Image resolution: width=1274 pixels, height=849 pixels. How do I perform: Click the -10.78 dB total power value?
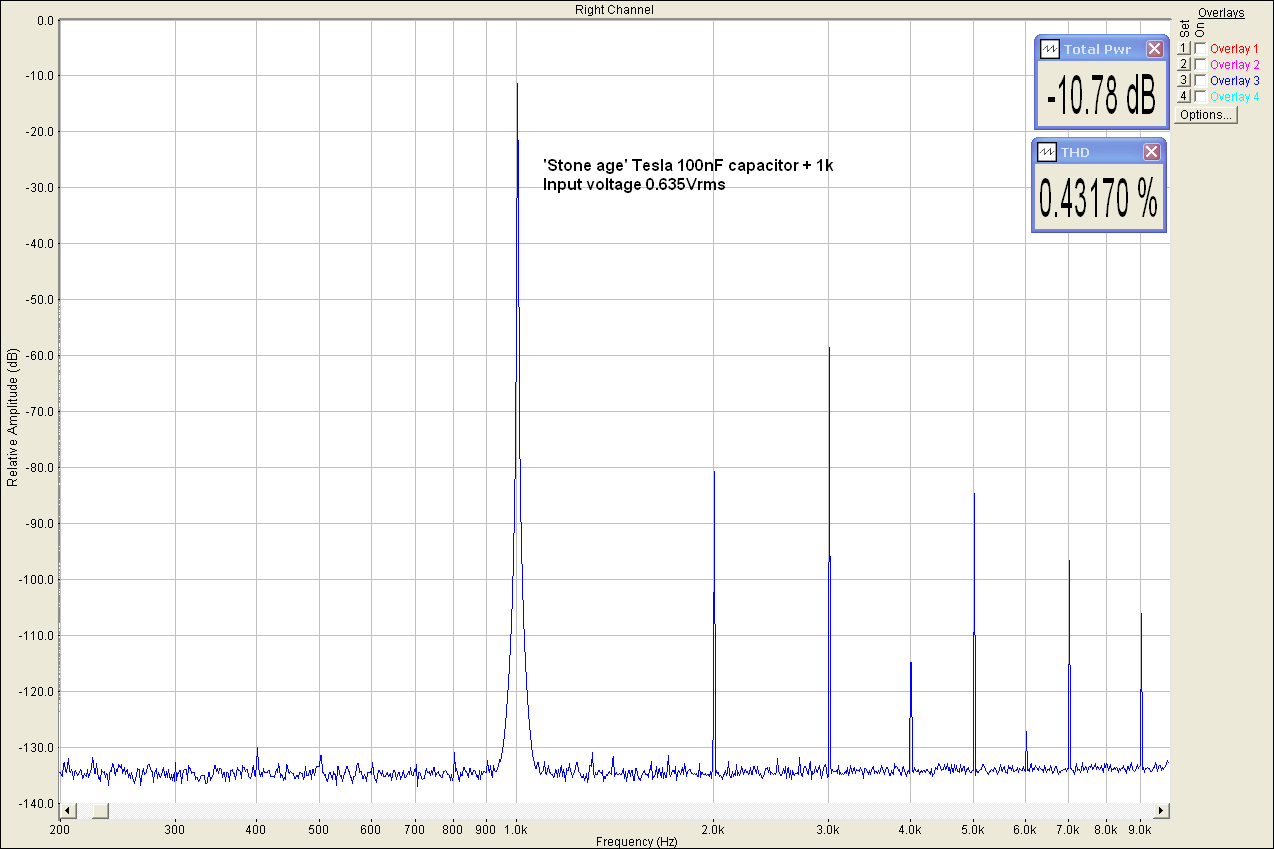(1100, 97)
